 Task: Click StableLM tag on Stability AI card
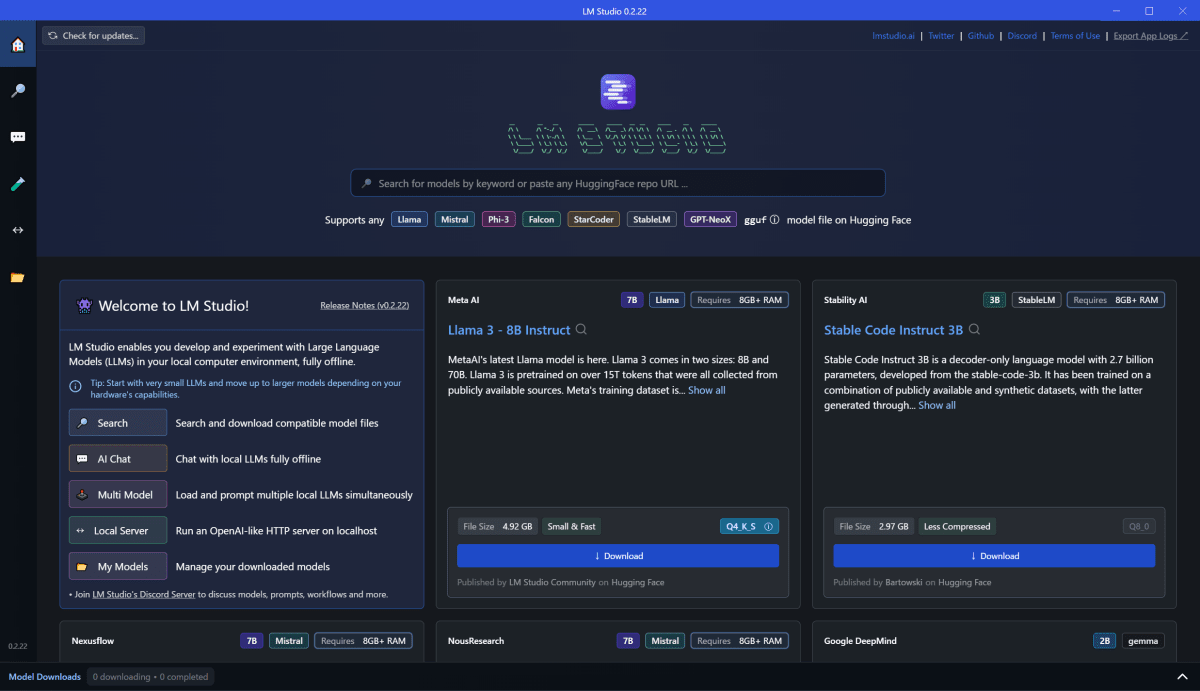(1036, 300)
